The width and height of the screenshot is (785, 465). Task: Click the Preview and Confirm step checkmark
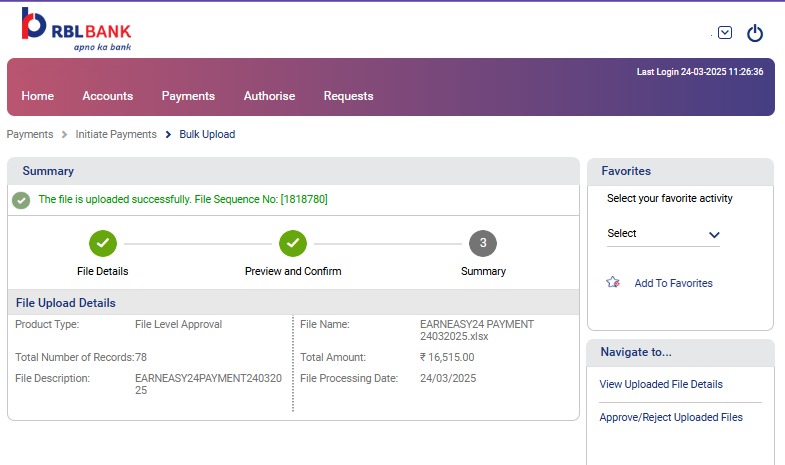(x=293, y=243)
